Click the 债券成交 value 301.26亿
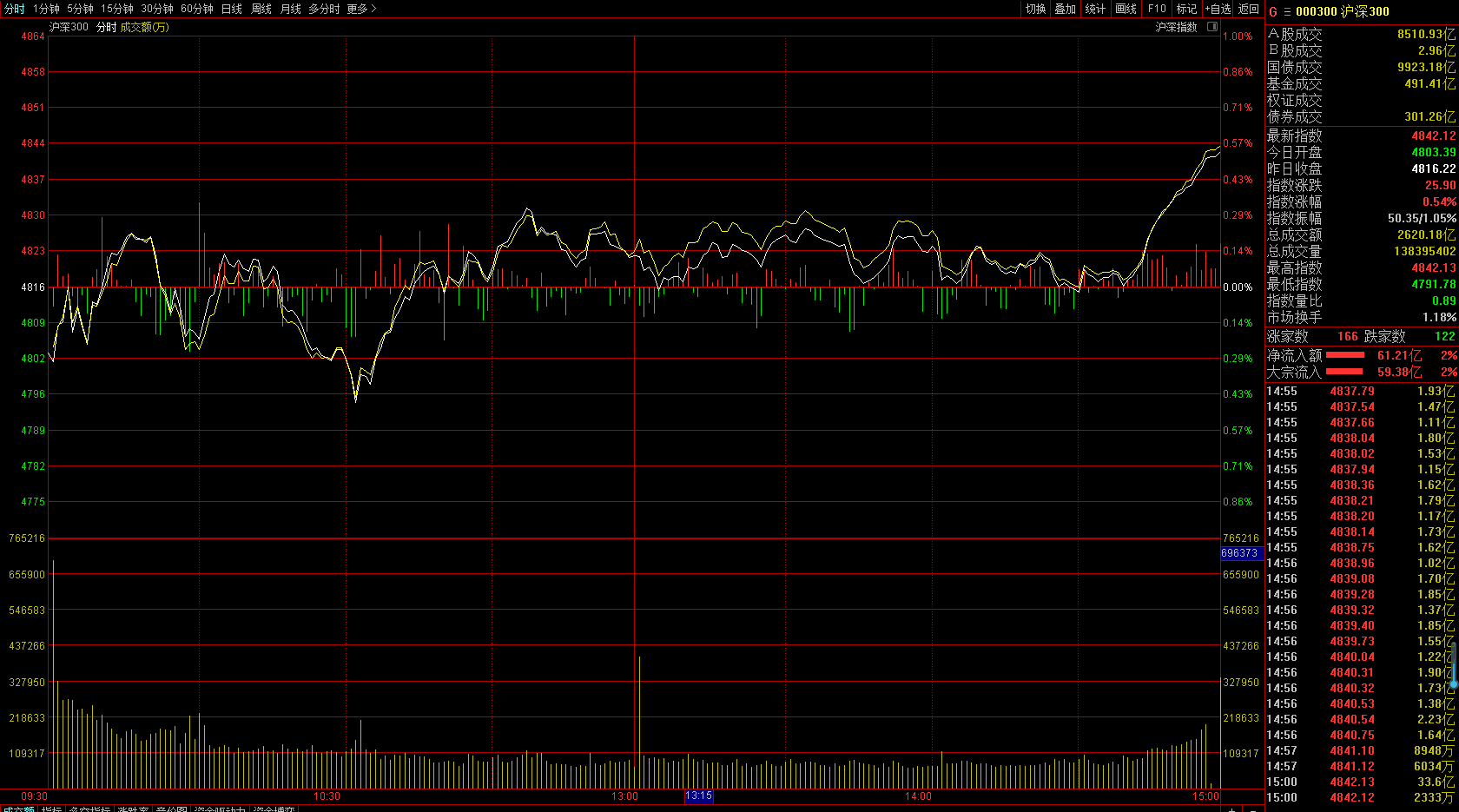This screenshot has height=812, width=1459. (x=1429, y=116)
